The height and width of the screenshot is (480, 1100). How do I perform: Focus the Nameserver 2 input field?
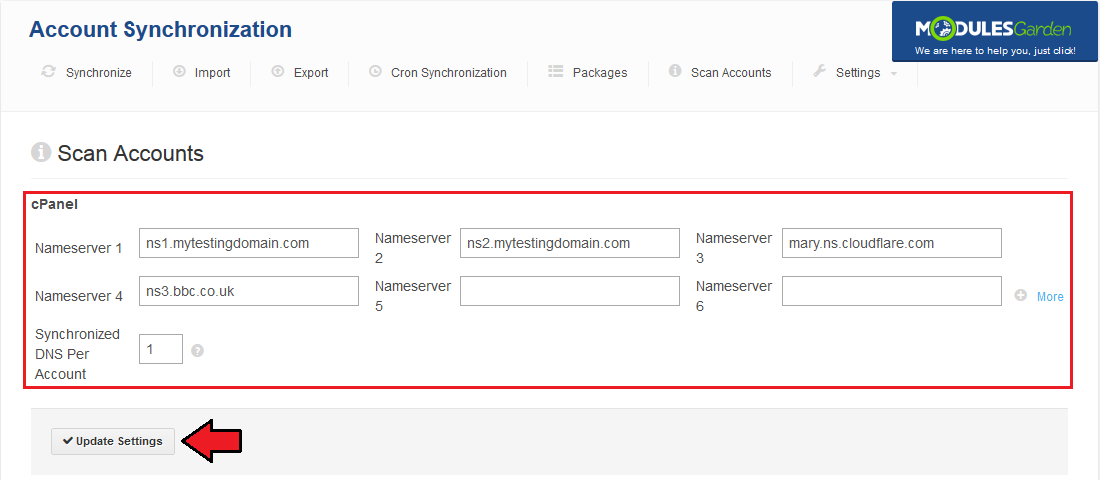570,243
